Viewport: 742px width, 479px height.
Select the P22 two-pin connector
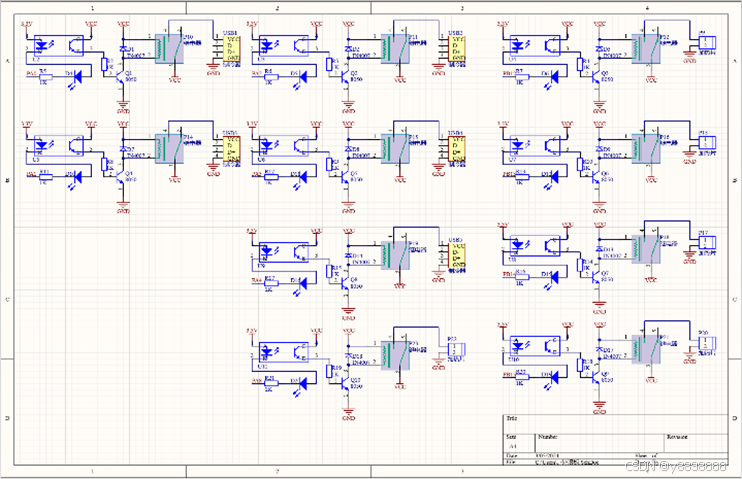pos(457,349)
